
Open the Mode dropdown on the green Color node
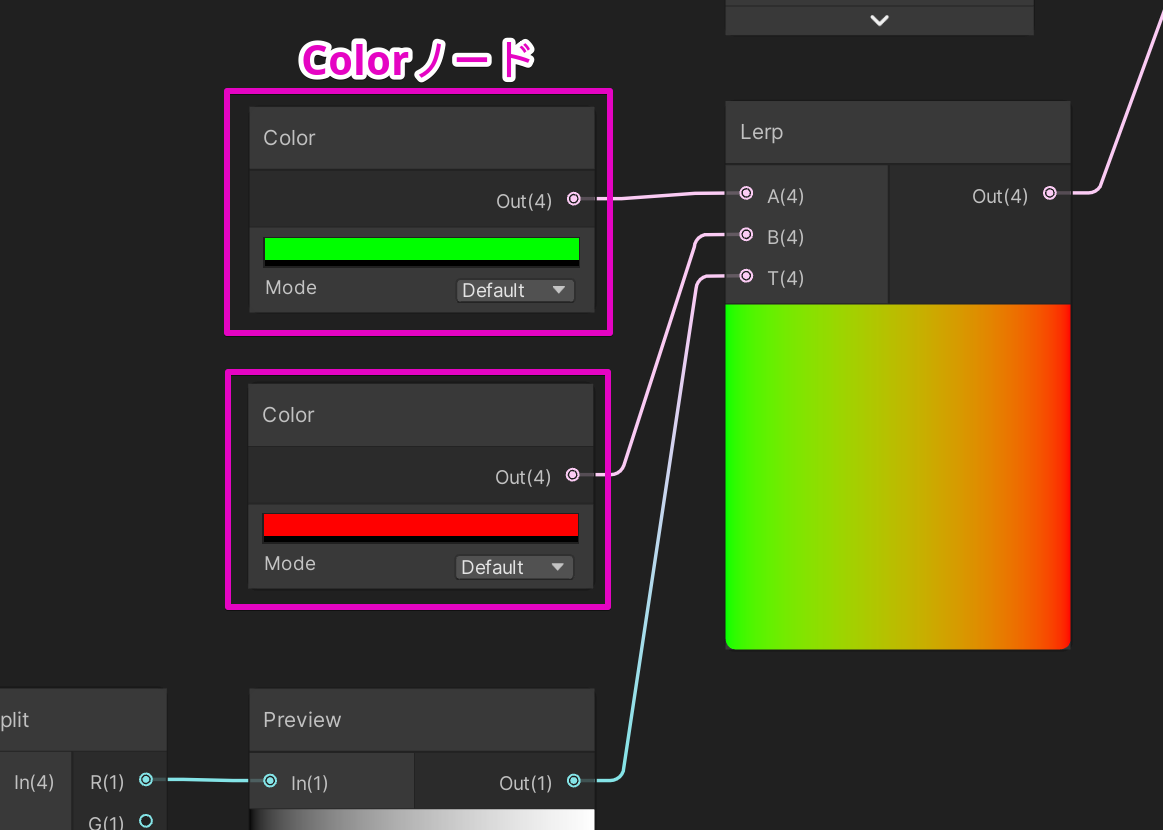point(515,290)
